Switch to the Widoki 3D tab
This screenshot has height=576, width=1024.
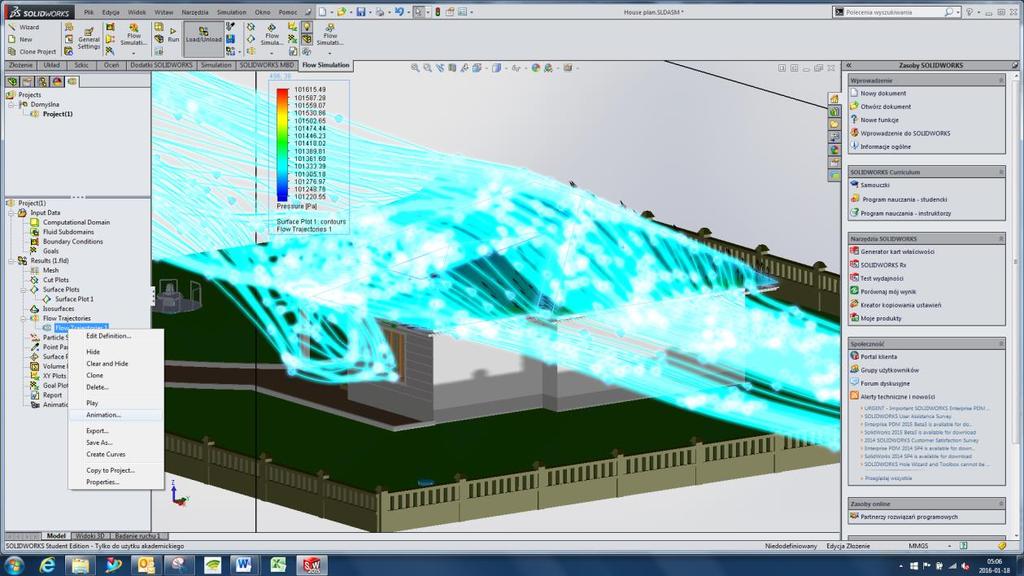89,536
